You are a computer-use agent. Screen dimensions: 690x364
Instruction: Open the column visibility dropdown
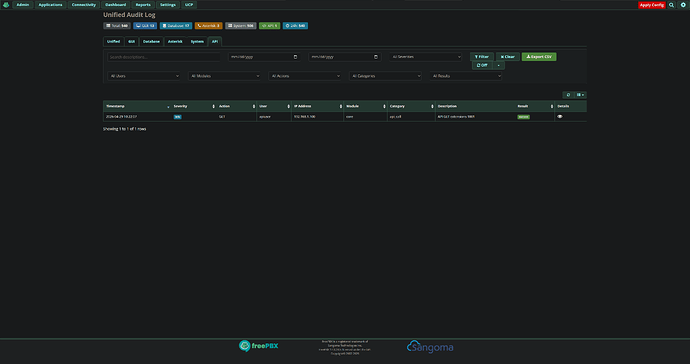tap(580, 95)
